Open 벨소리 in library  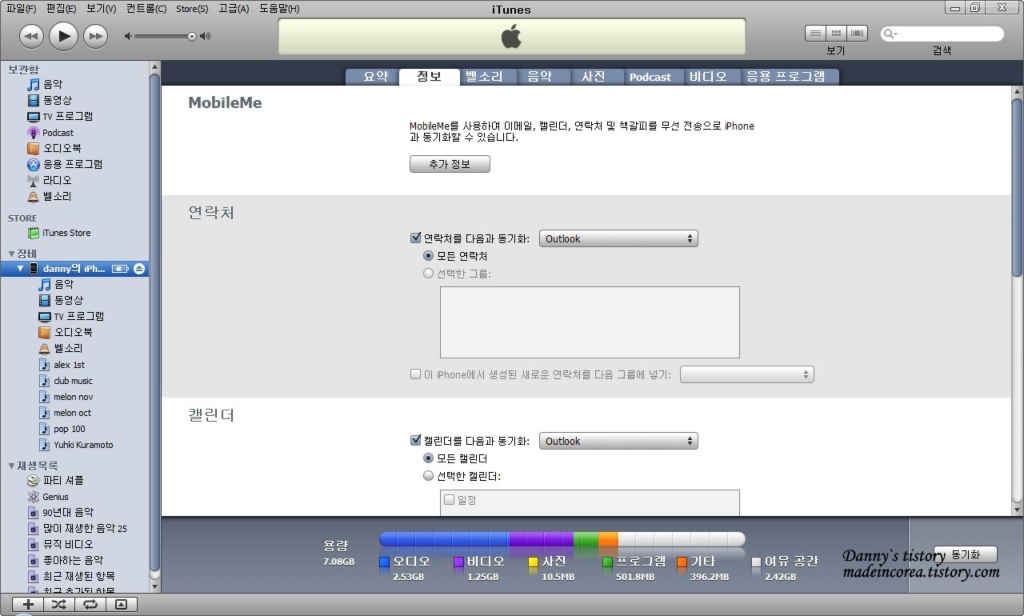pyautogui.click(x=50, y=196)
